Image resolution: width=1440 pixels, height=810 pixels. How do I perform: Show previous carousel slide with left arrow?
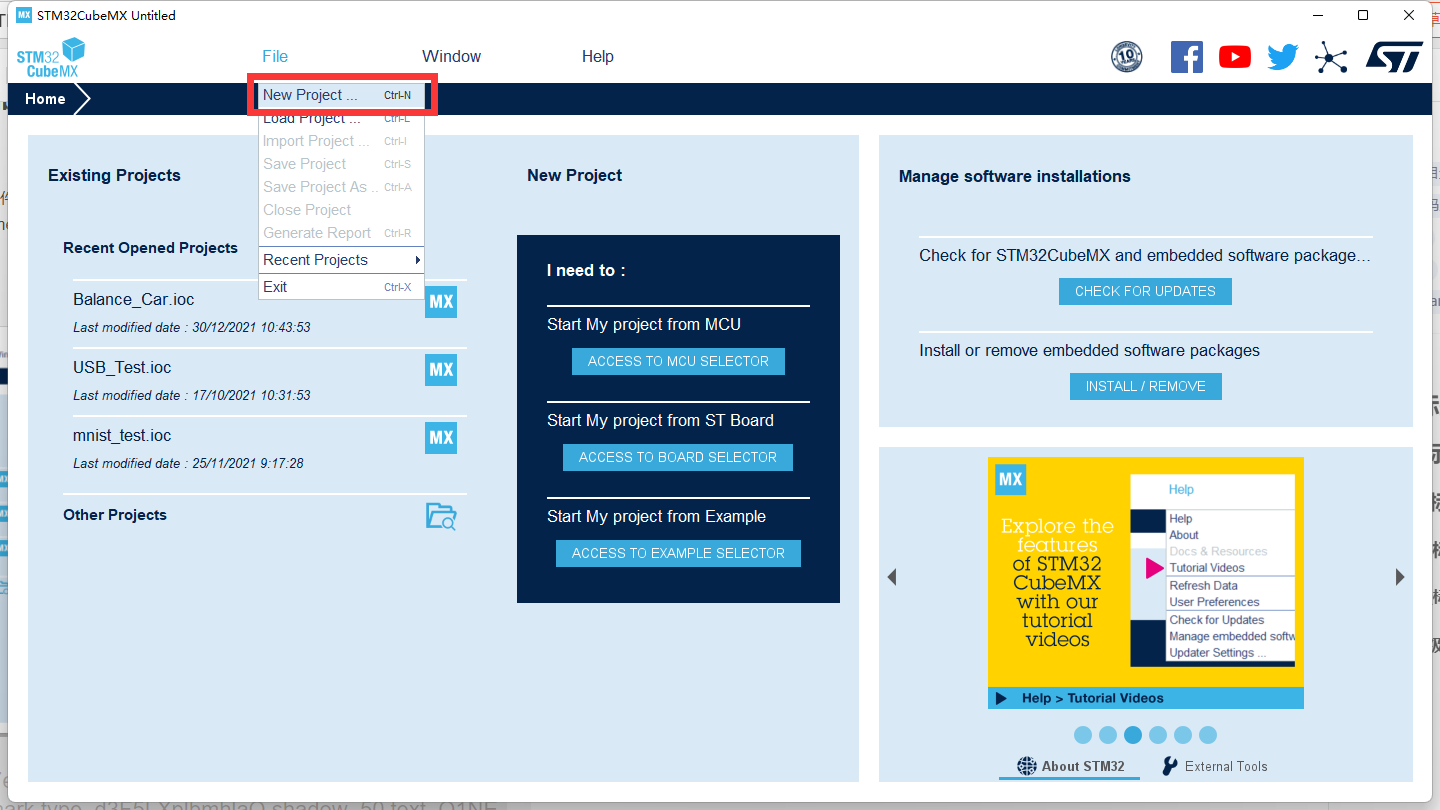pyautogui.click(x=892, y=577)
